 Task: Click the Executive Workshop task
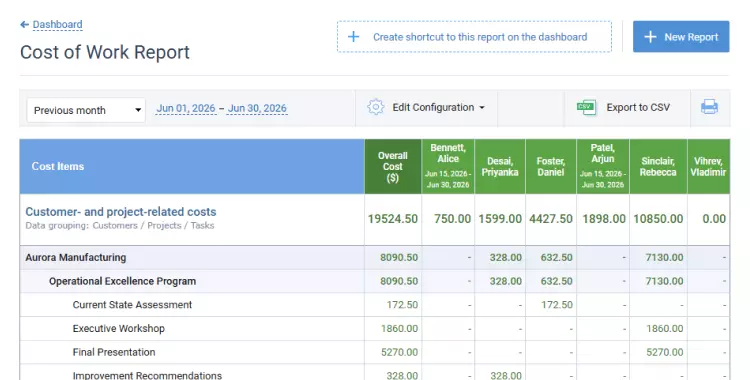[119, 328]
